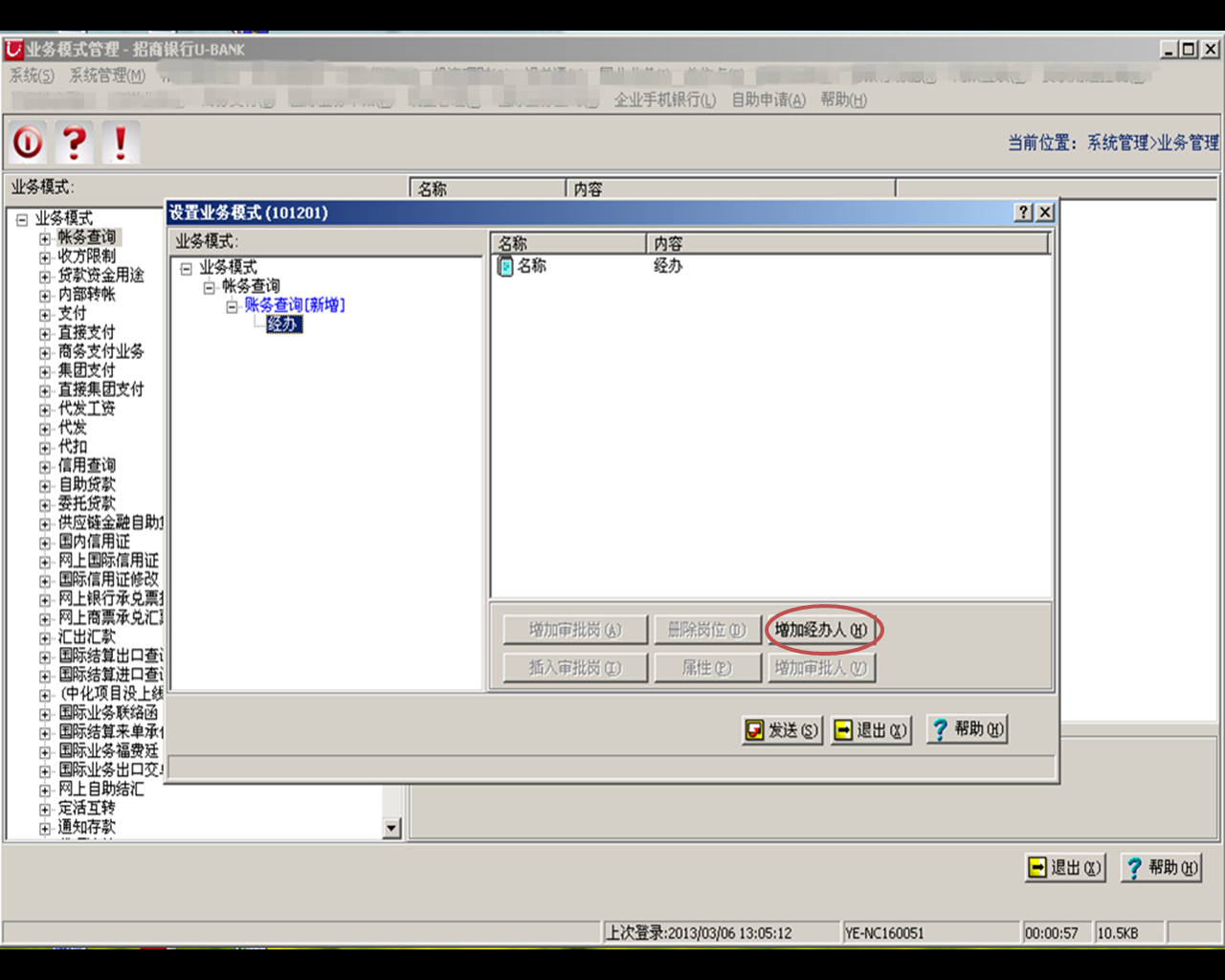The height and width of the screenshot is (980, 1225).
Task: Click 增加经办人 button
Action: tap(821, 630)
